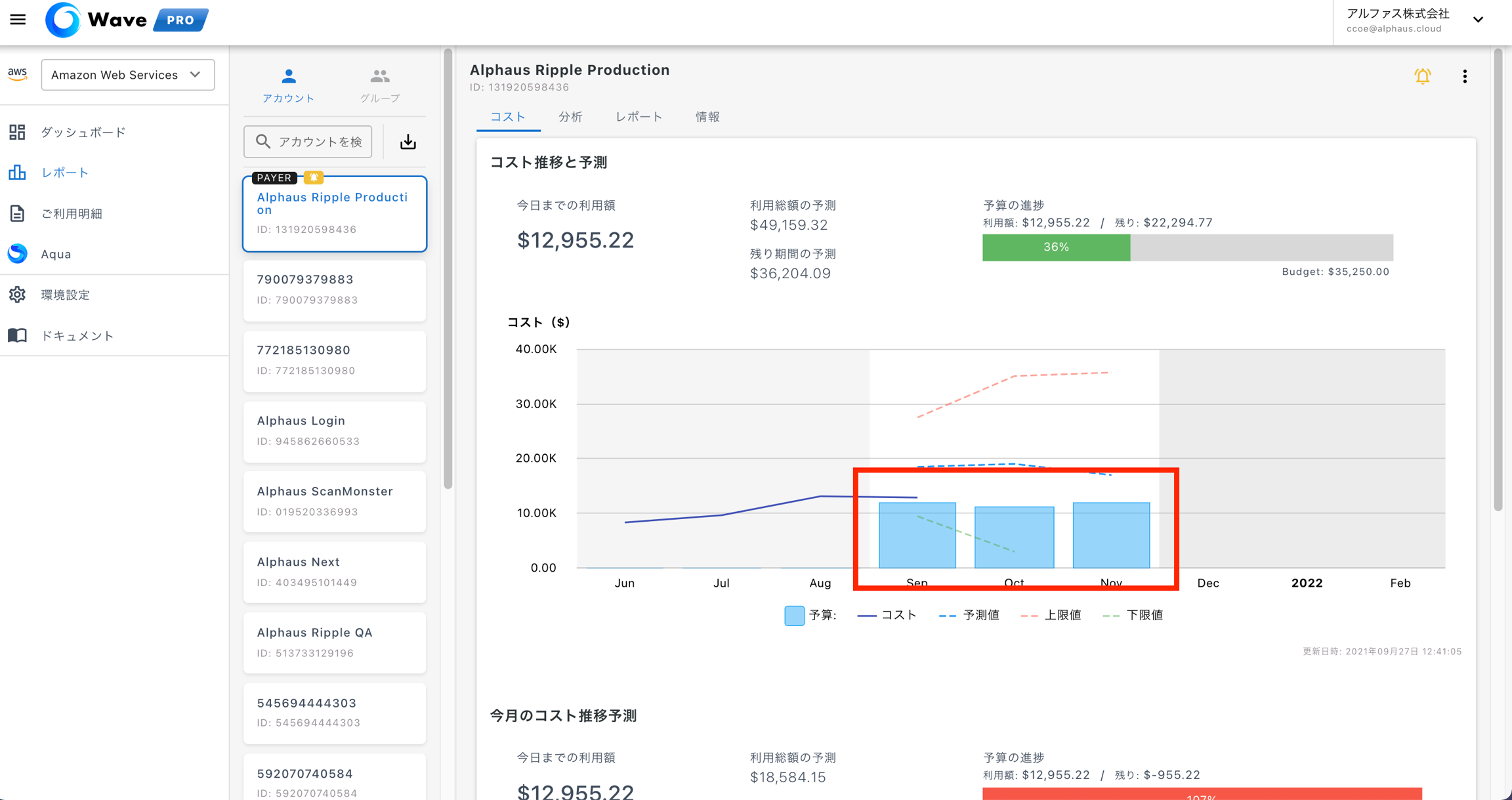Click the download accounts icon
This screenshot has height=800, width=1512.
[x=408, y=142]
